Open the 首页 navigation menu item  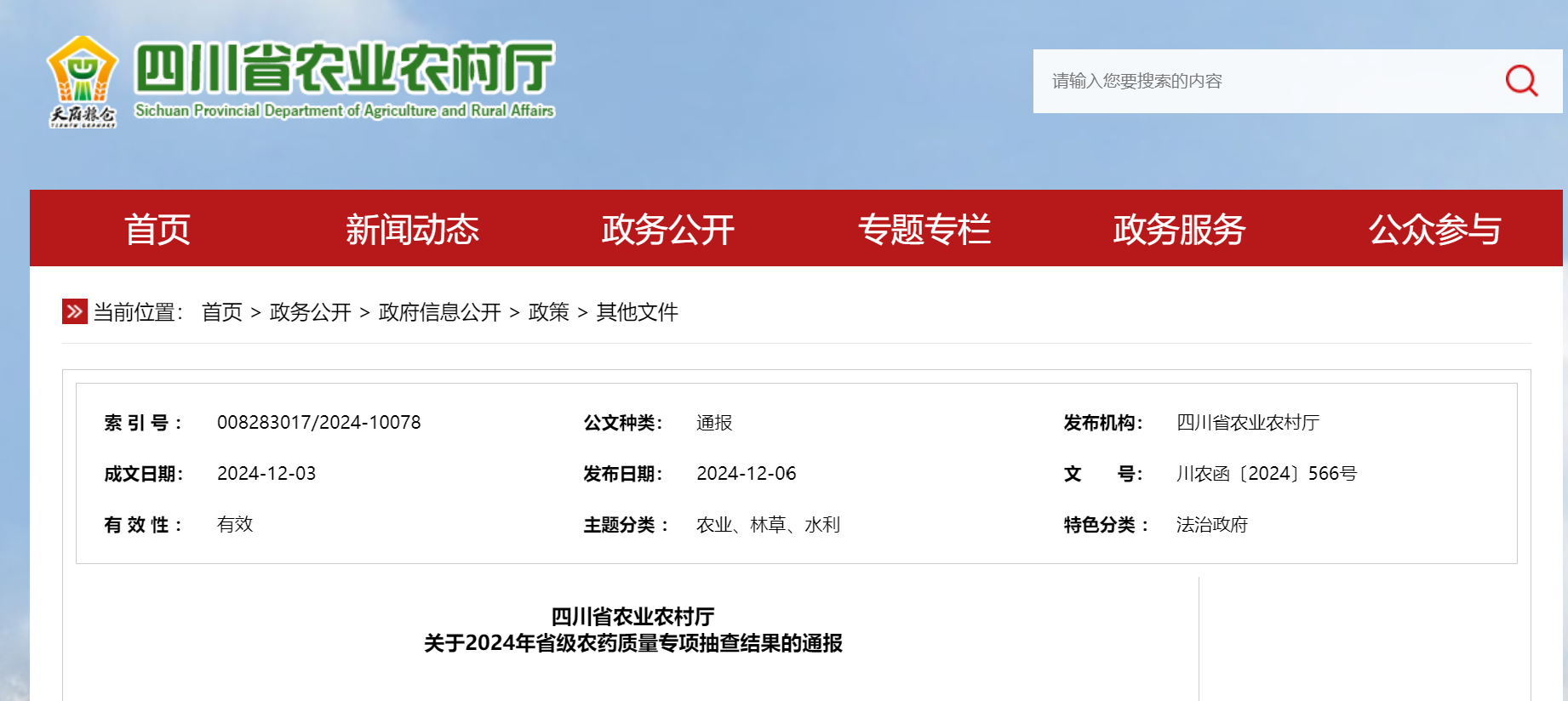tap(157, 229)
